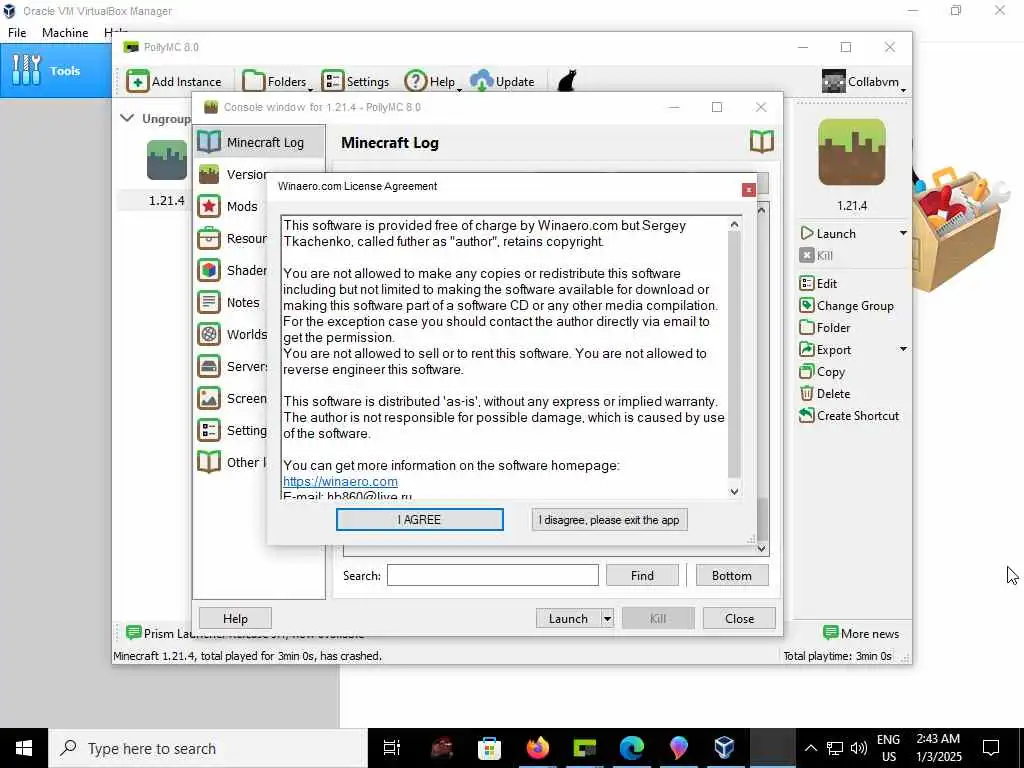Open the Mods page star icon
The image size is (1024, 768).
(x=209, y=206)
